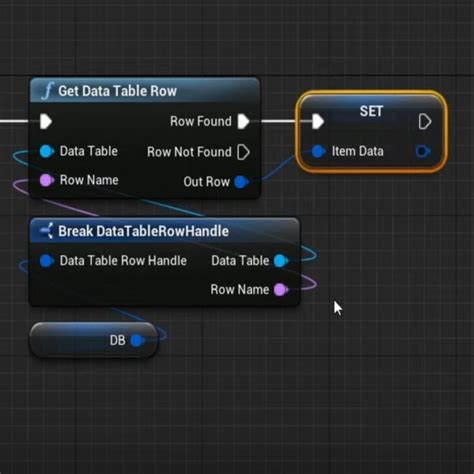Click the Get Data Table Row input execution pin
Viewport: 474px width, 474px height.
pyautogui.click(x=46, y=121)
